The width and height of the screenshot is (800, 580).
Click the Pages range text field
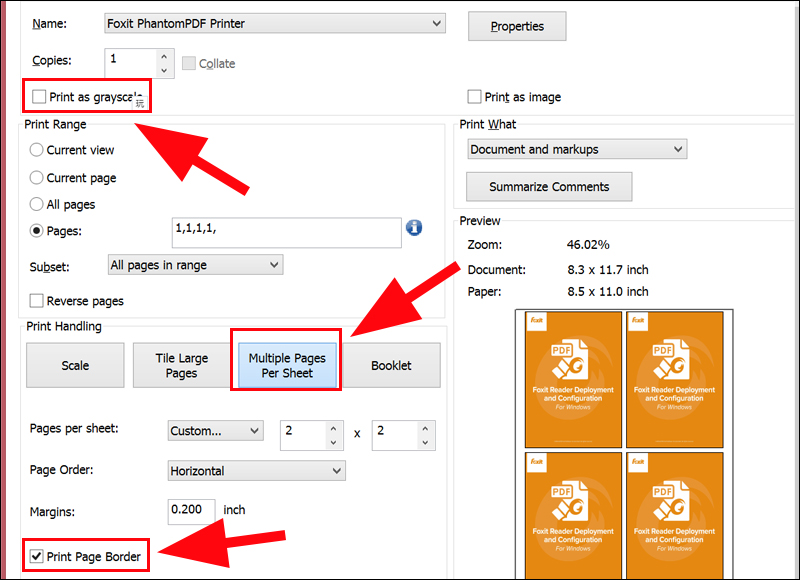click(x=287, y=233)
